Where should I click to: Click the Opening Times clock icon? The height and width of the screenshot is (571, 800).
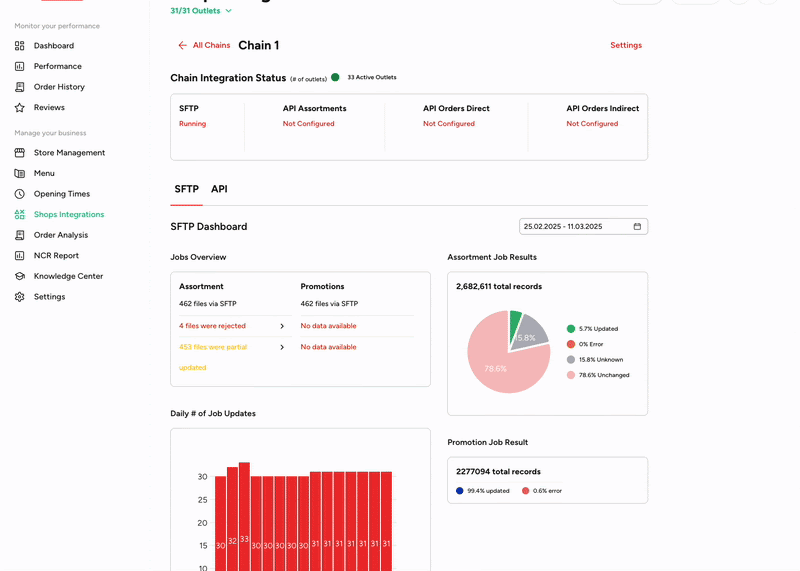coord(20,194)
